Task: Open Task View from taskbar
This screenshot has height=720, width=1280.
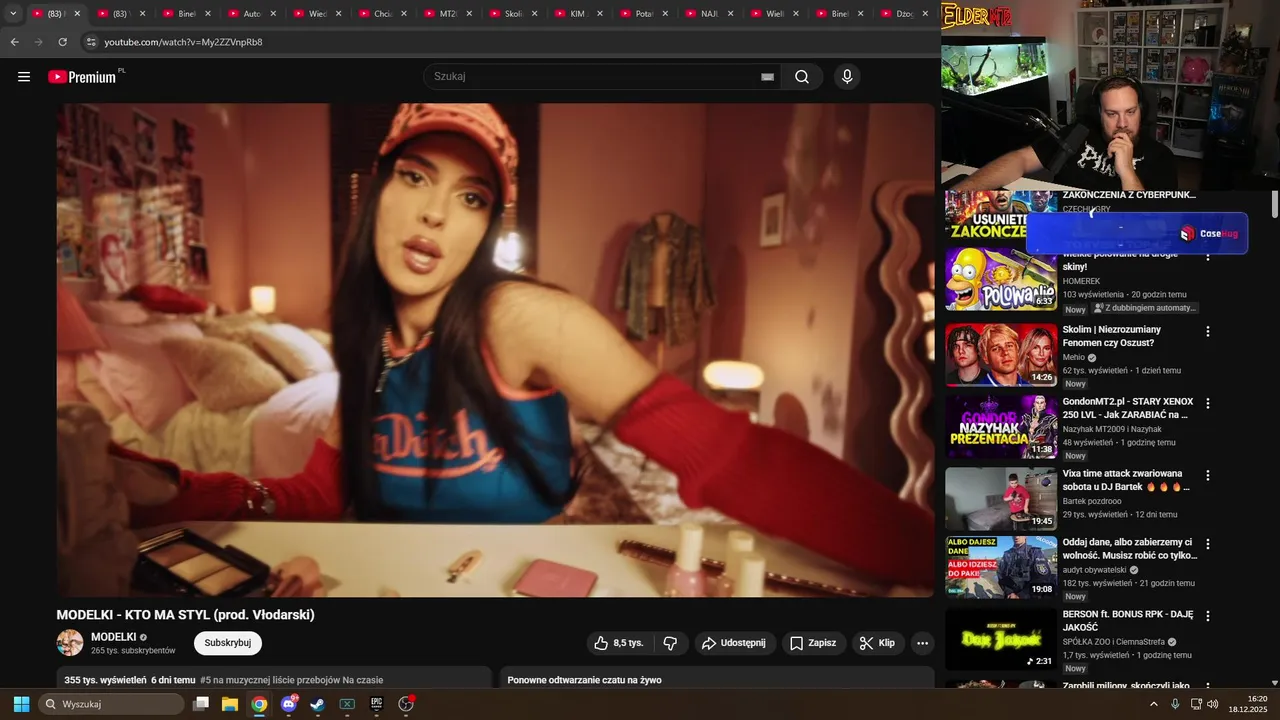Action: click(x=201, y=704)
